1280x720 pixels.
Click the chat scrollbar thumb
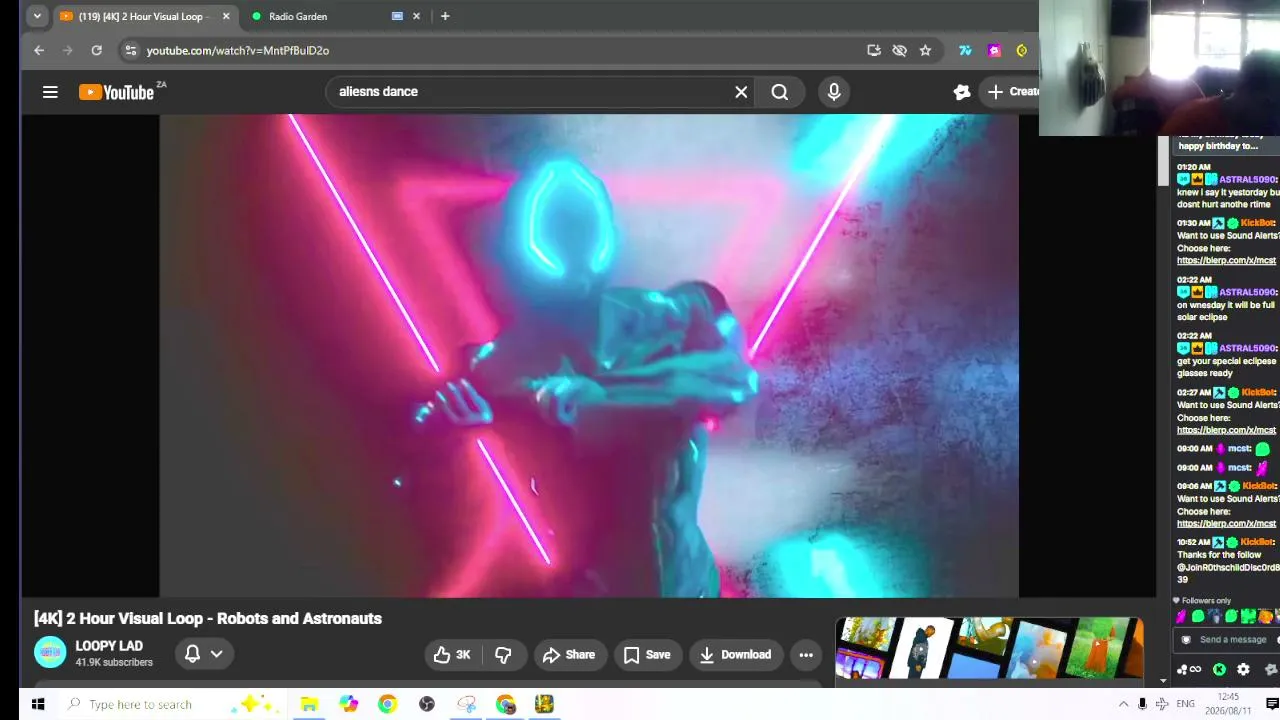pyautogui.click(x=1163, y=161)
